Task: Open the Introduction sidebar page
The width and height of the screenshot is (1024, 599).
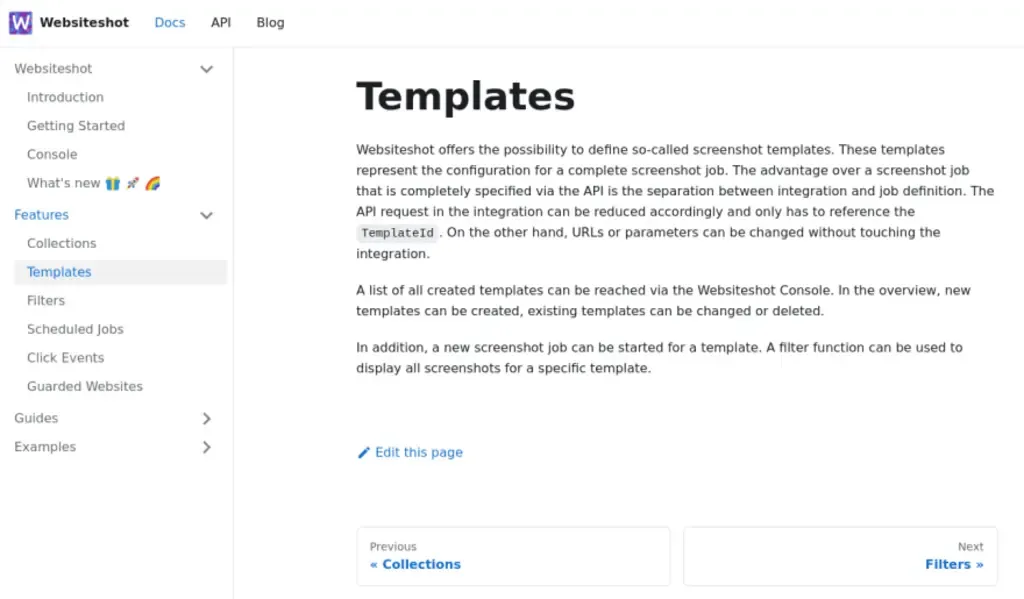Action: 65,97
